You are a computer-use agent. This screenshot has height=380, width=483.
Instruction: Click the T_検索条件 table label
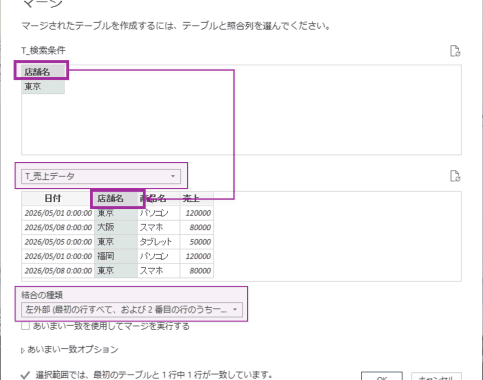point(44,50)
